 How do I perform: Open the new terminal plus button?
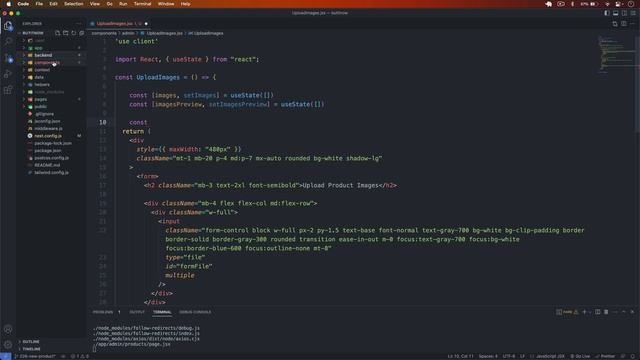tap(584, 312)
